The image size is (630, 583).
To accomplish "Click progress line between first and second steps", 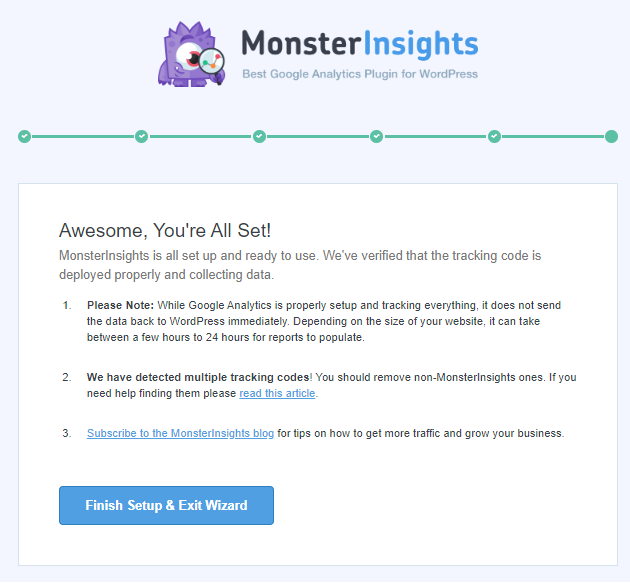I will pyautogui.click(x=83, y=137).
